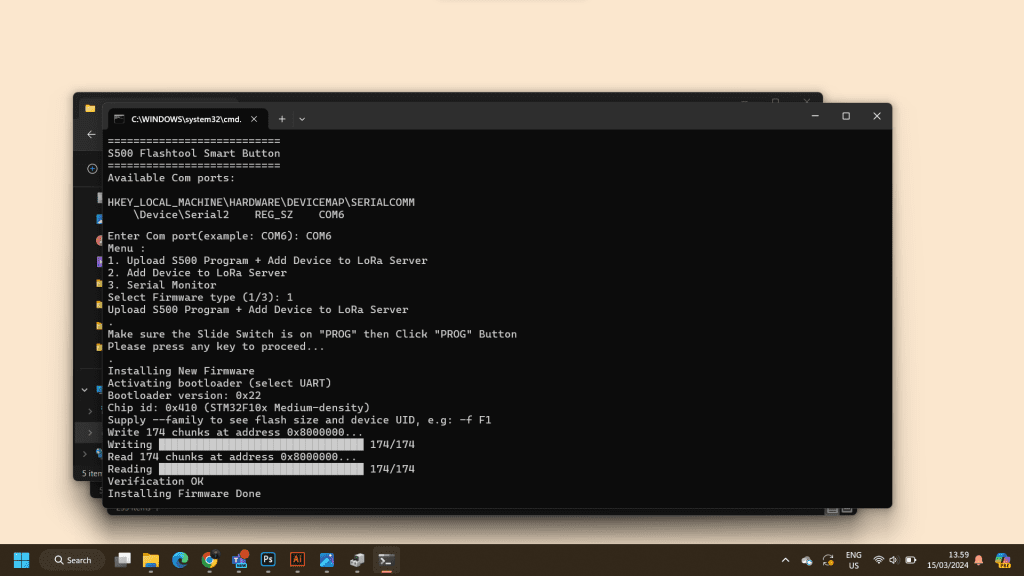Open the ENG US language switcher
Screen dimensions: 1024x576
tap(853, 560)
